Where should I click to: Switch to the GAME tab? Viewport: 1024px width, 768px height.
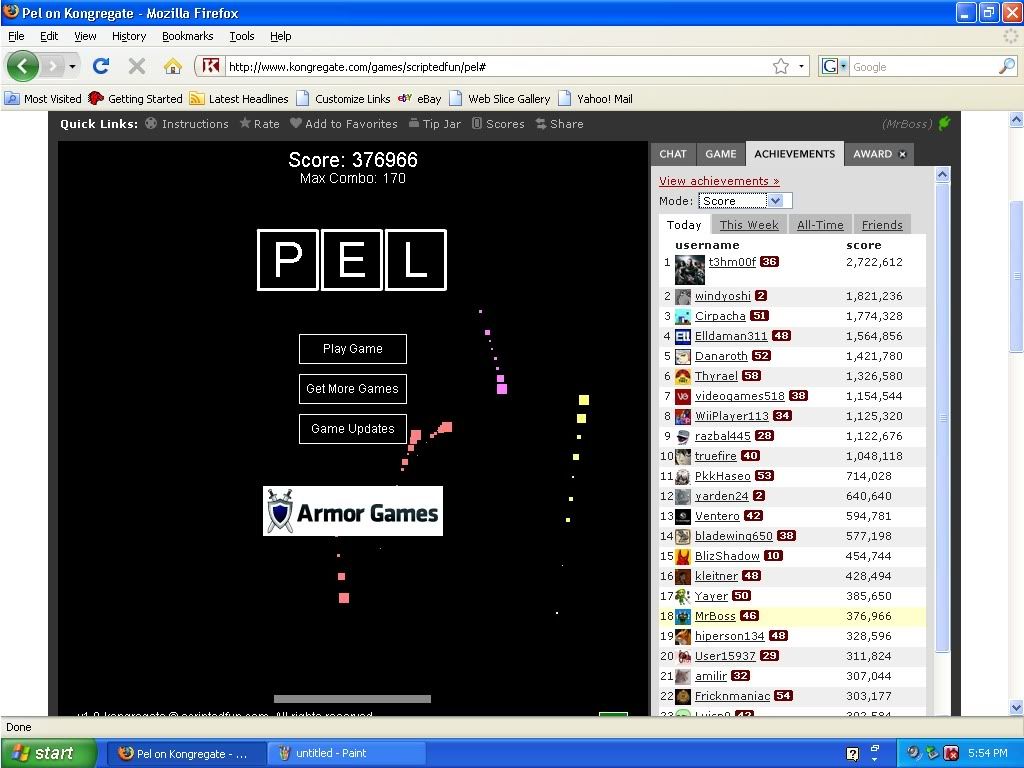coord(721,154)
